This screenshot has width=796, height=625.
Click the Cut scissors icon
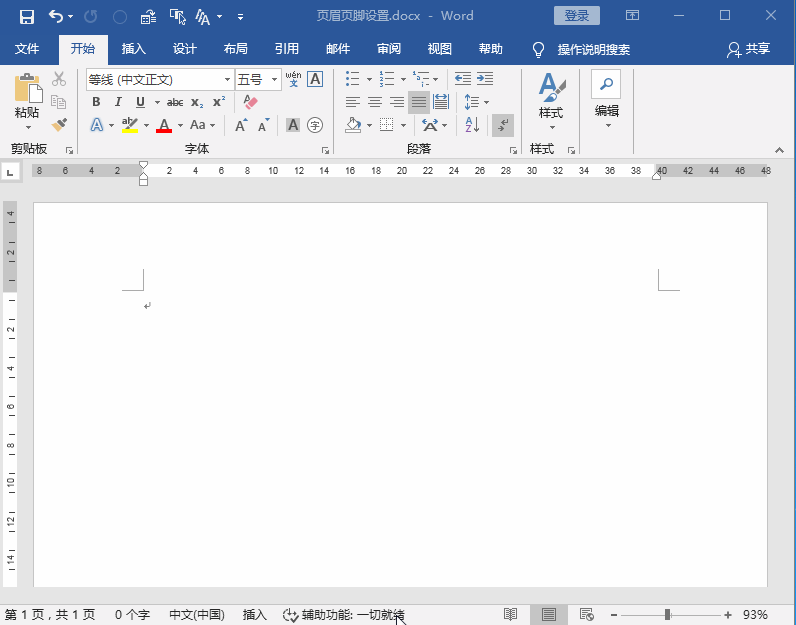click(x=59, y=79)
